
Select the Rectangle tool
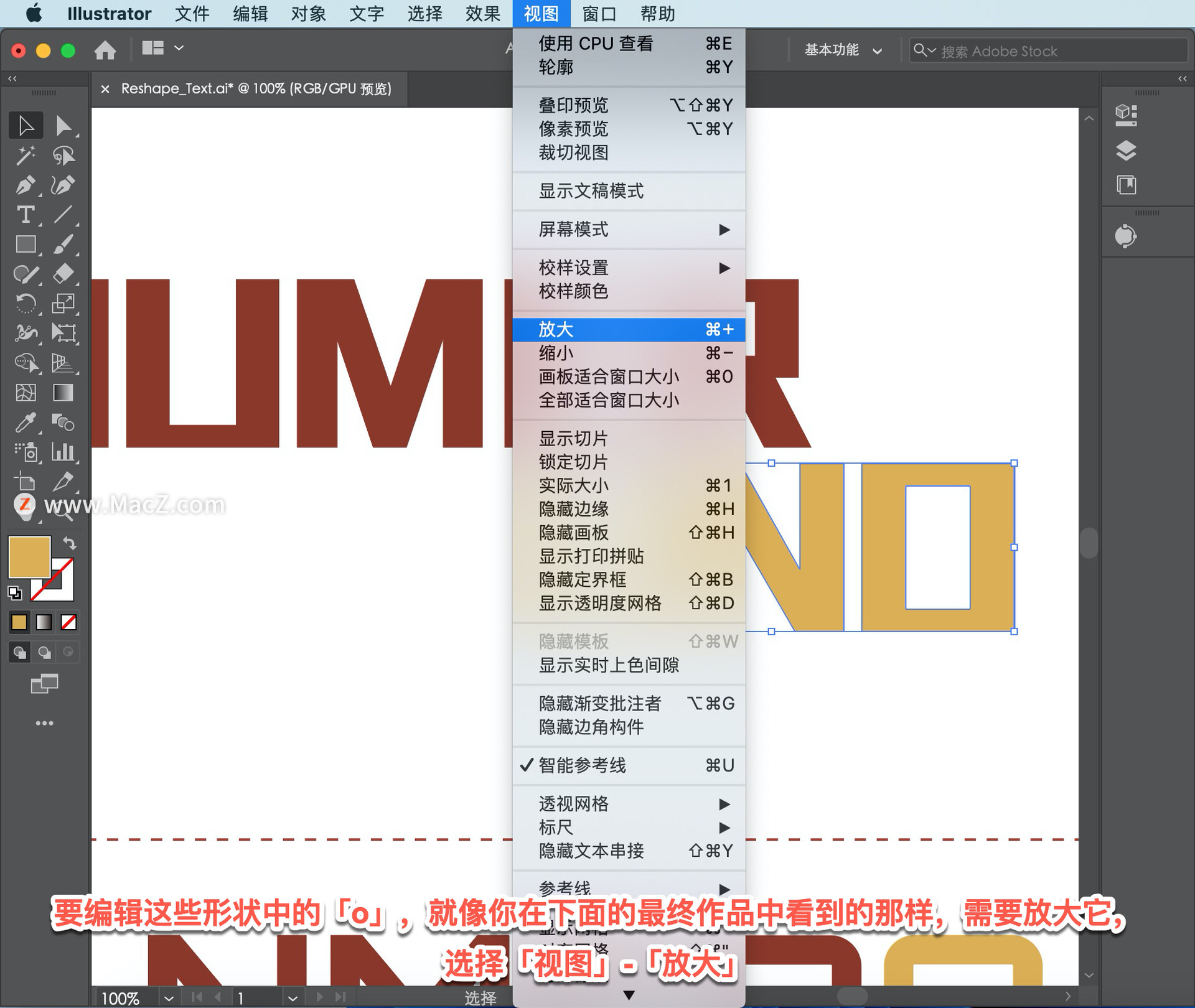(25, 245)
